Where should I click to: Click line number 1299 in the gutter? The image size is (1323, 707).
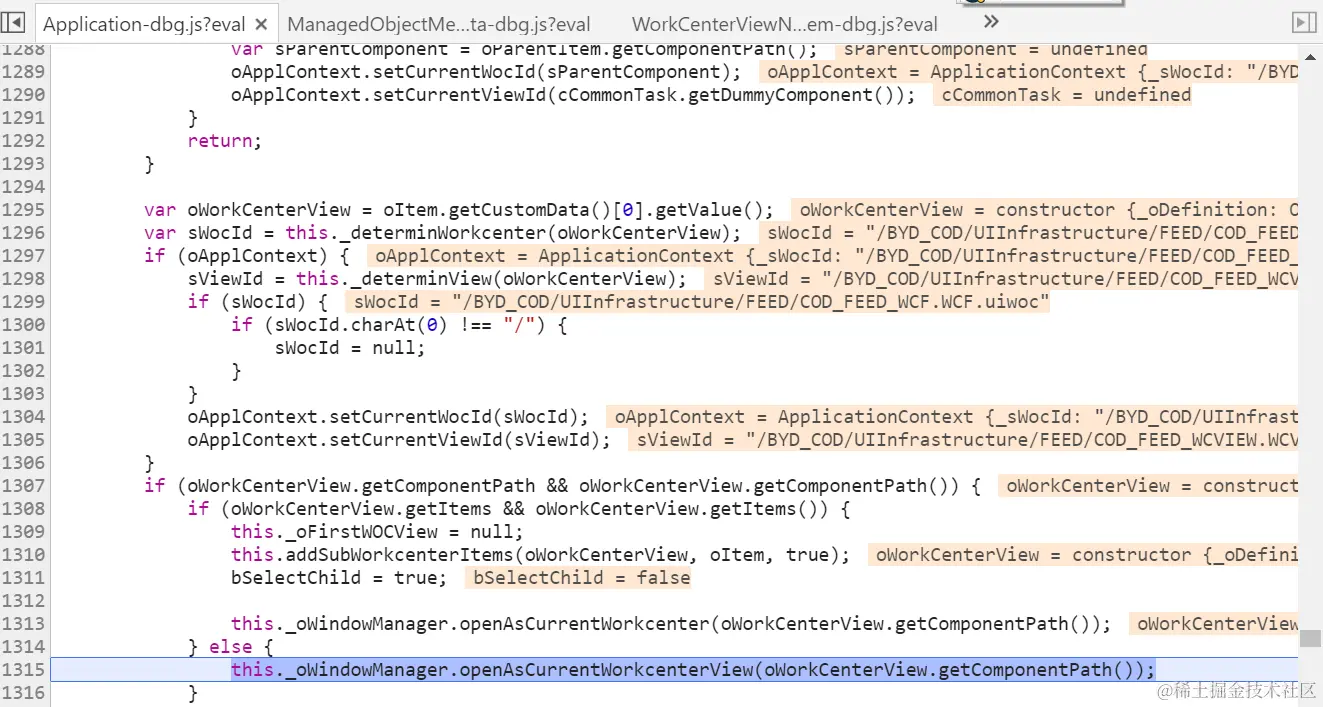(23, 302)
